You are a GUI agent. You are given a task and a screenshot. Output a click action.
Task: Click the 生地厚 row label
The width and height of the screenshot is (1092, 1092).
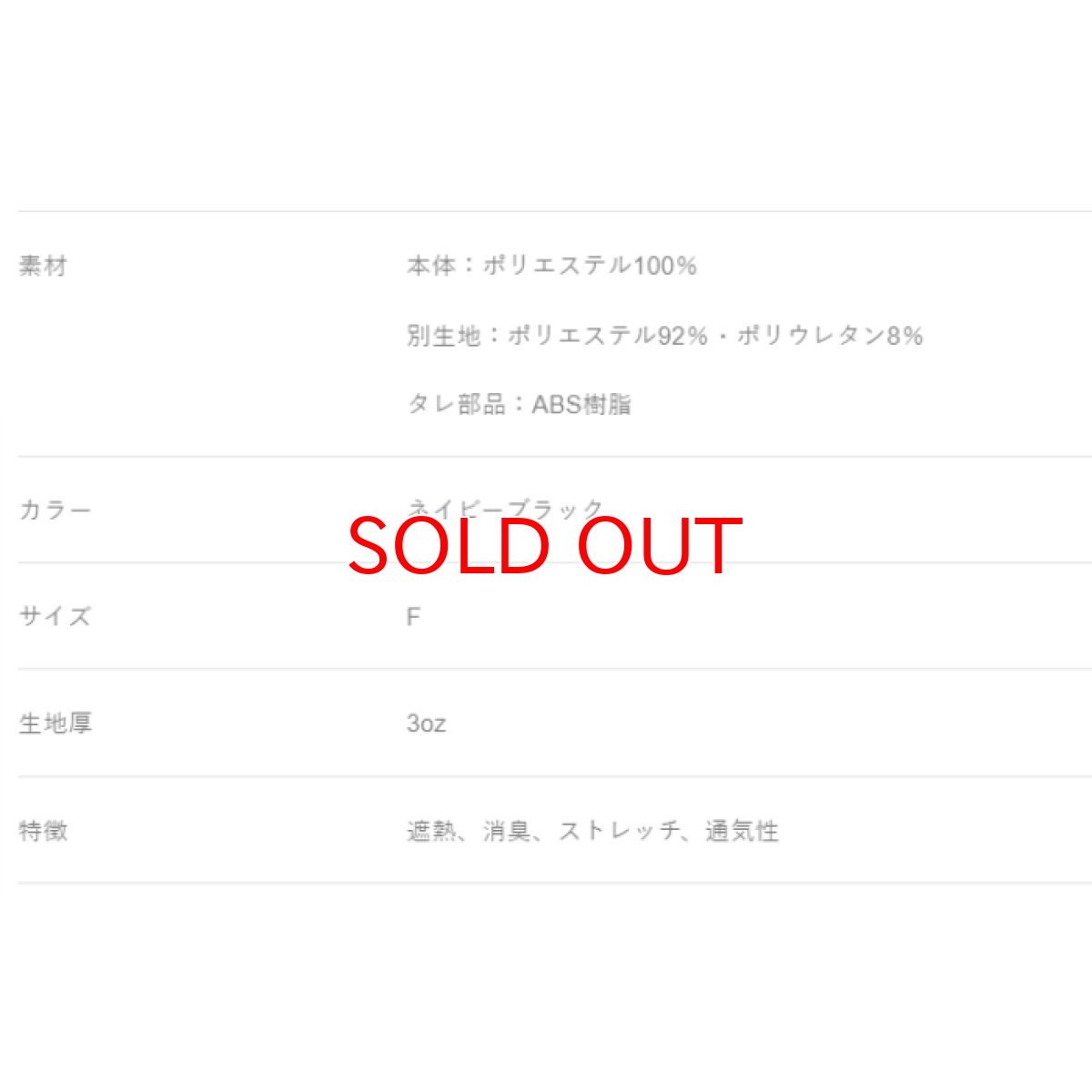[55, 723]
